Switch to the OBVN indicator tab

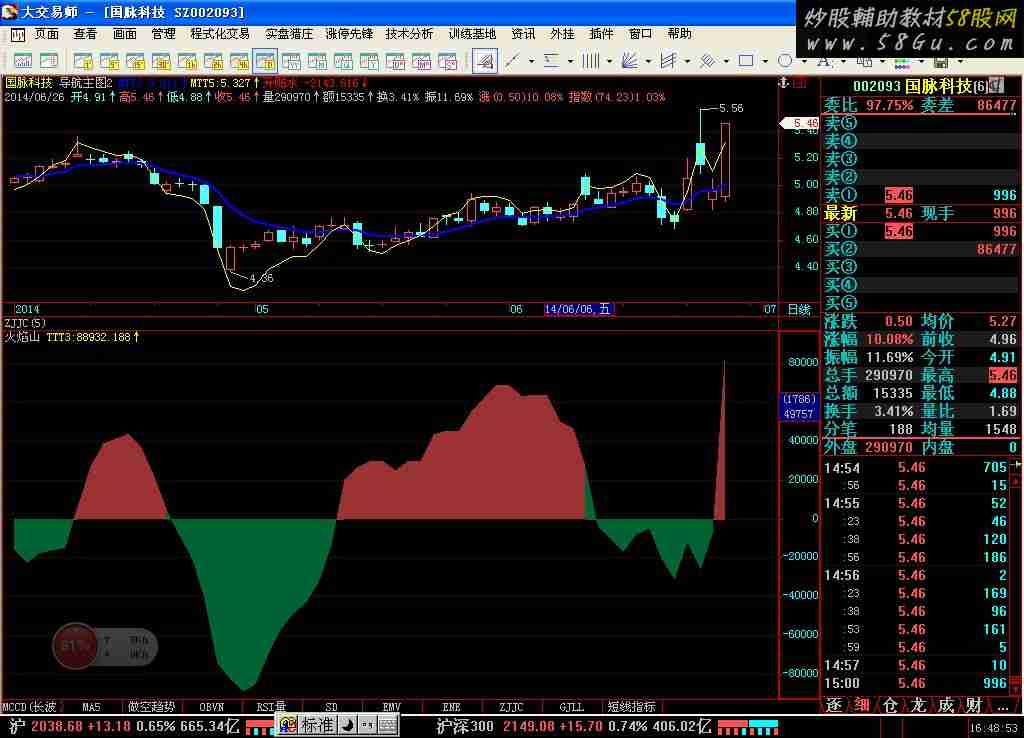[x=212, y=707]
